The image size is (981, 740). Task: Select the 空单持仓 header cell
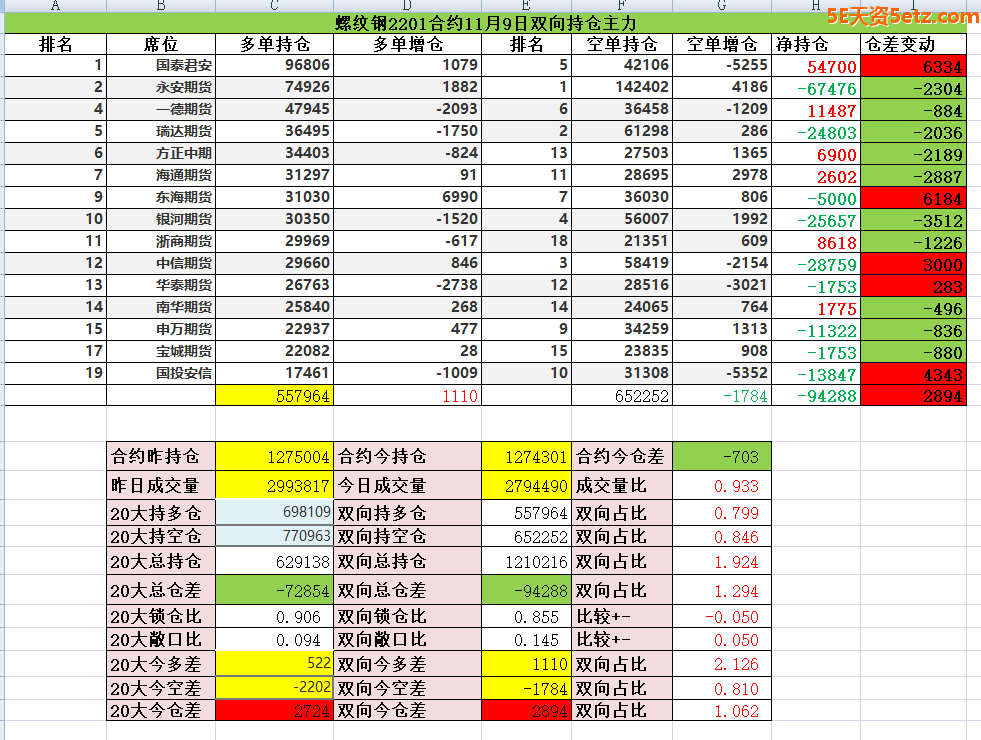[622, 44]
